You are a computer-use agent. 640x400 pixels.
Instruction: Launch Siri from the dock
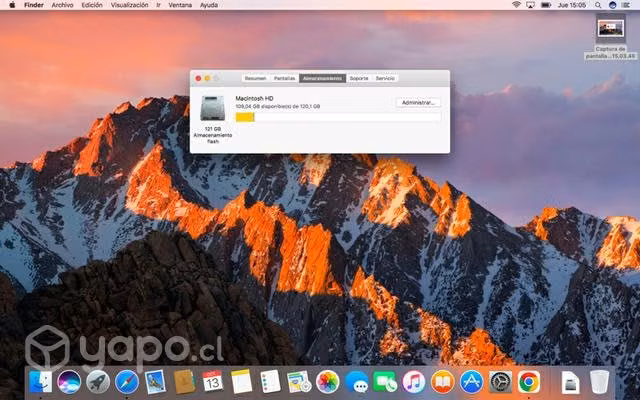click(69, 382)
